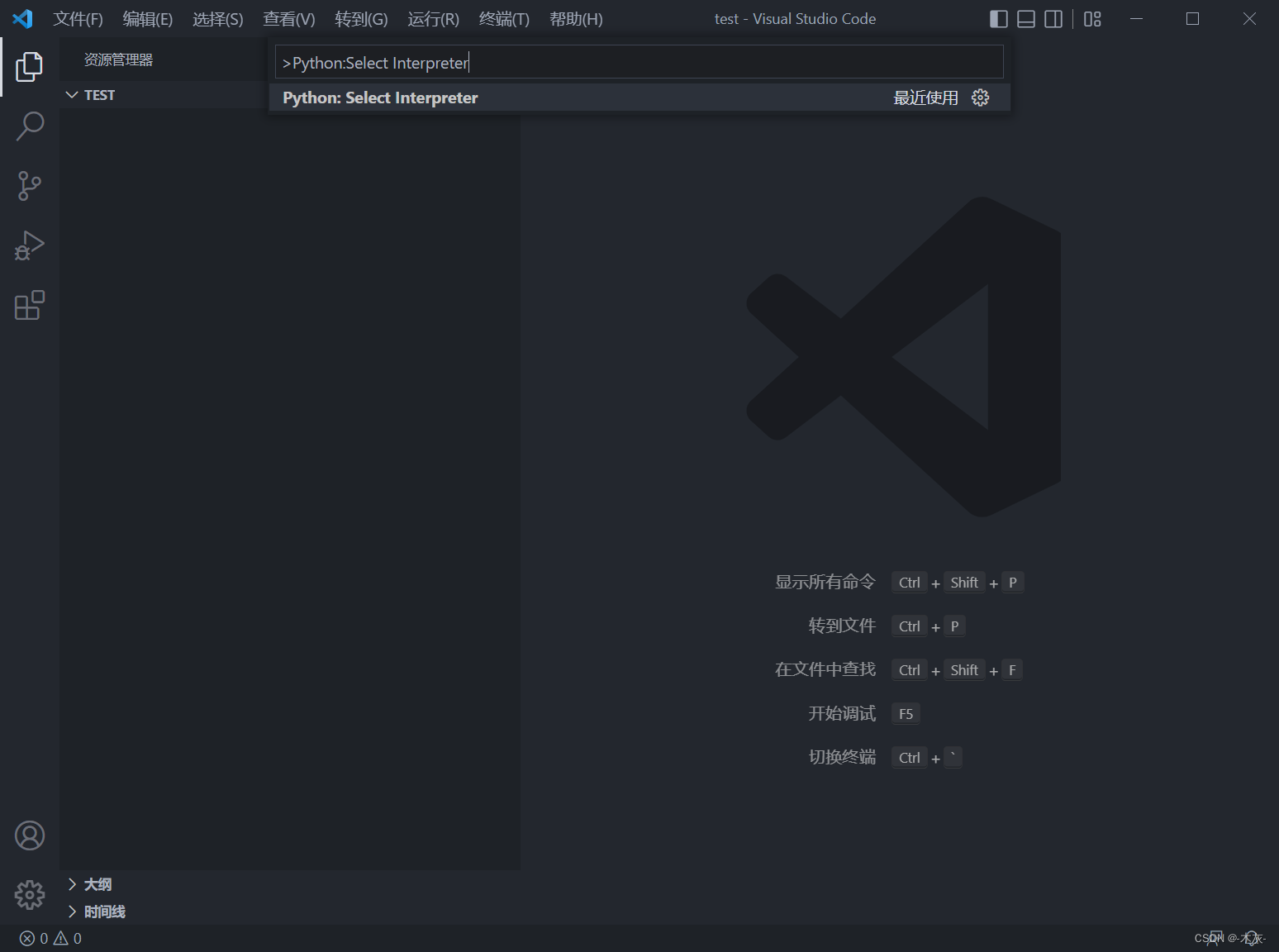
Task: Open the 查看(V) menu
Action: [x=289, y=19]
